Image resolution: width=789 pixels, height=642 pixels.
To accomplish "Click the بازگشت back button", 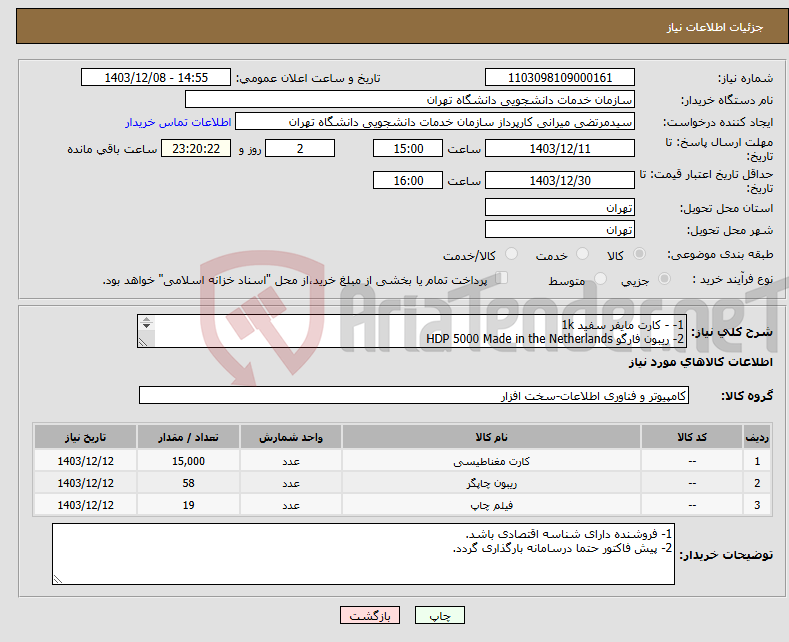I will click(x=370, y=615).
